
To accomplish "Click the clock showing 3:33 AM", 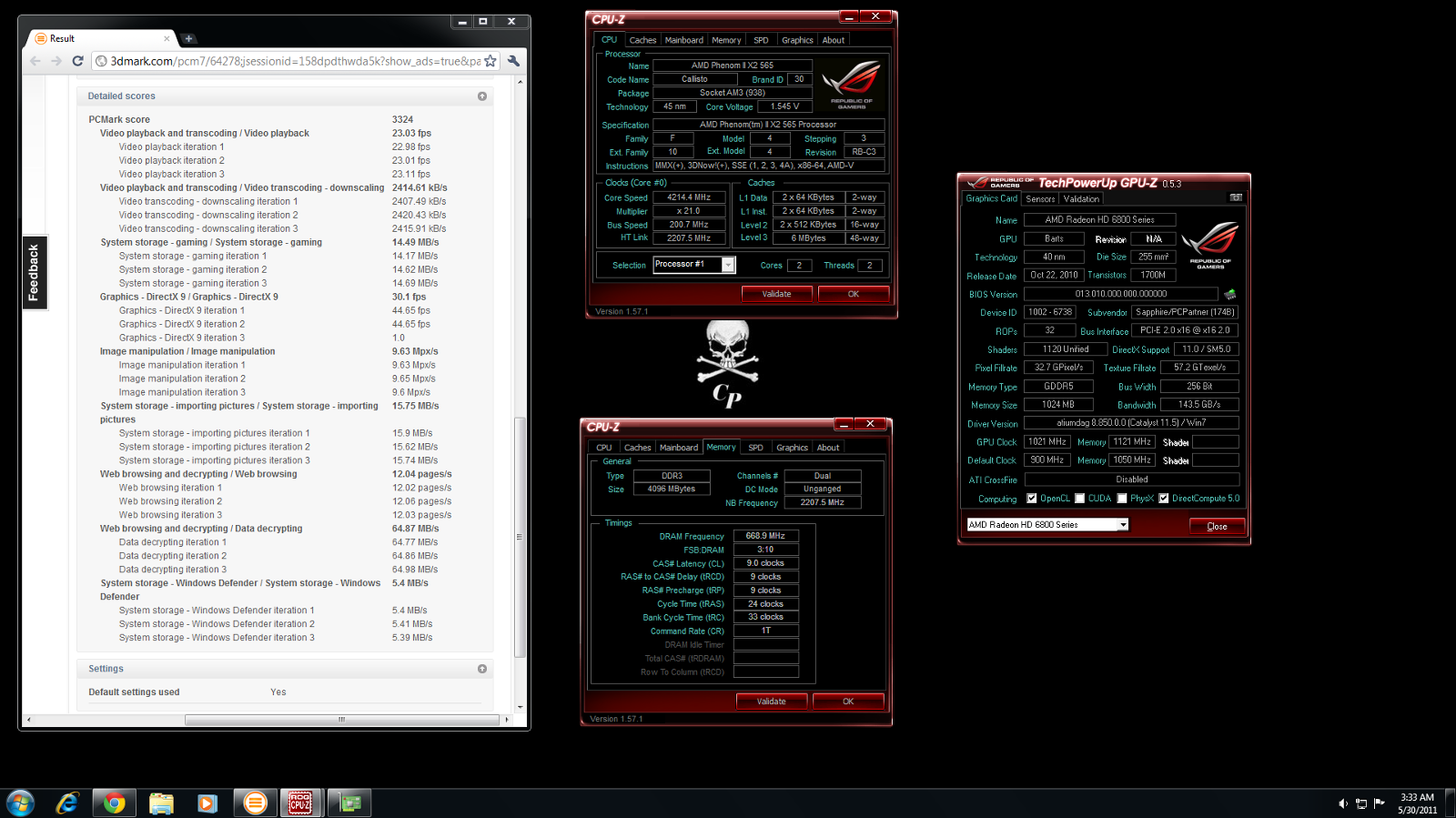I will pos(1417,797).
